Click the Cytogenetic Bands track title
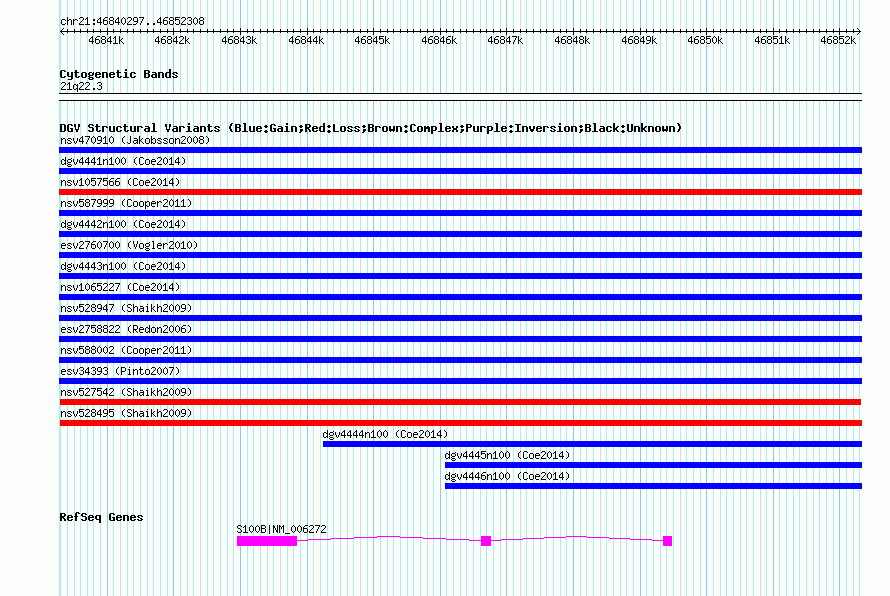This screenshot has height=596, width=890. click(x=119, y=74)
